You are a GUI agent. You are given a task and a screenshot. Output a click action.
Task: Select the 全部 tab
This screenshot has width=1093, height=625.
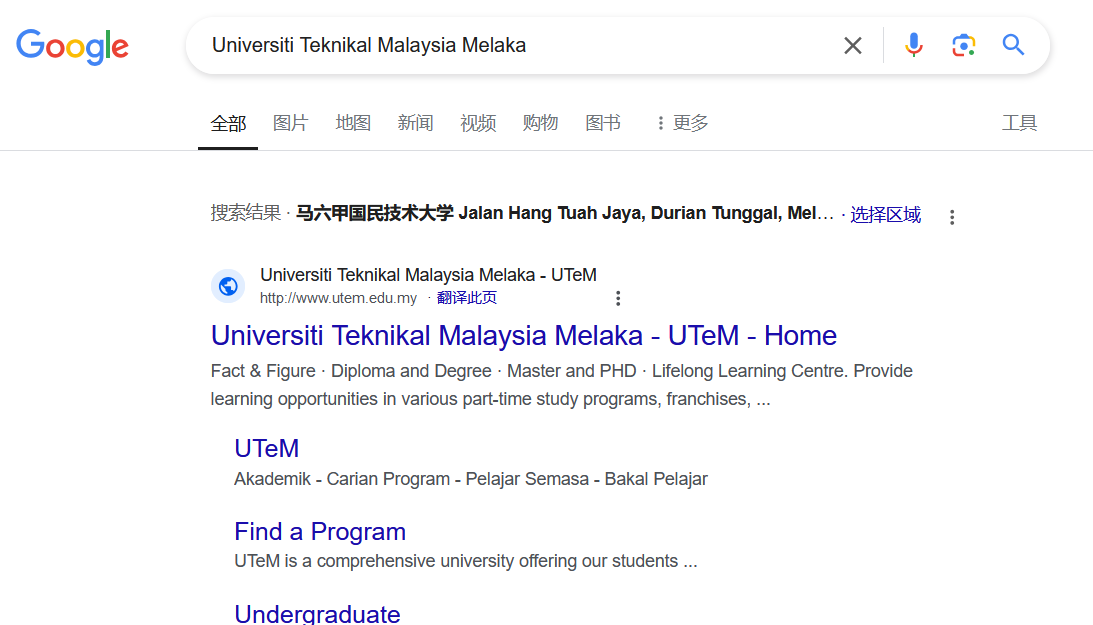(x=228, y=123)
